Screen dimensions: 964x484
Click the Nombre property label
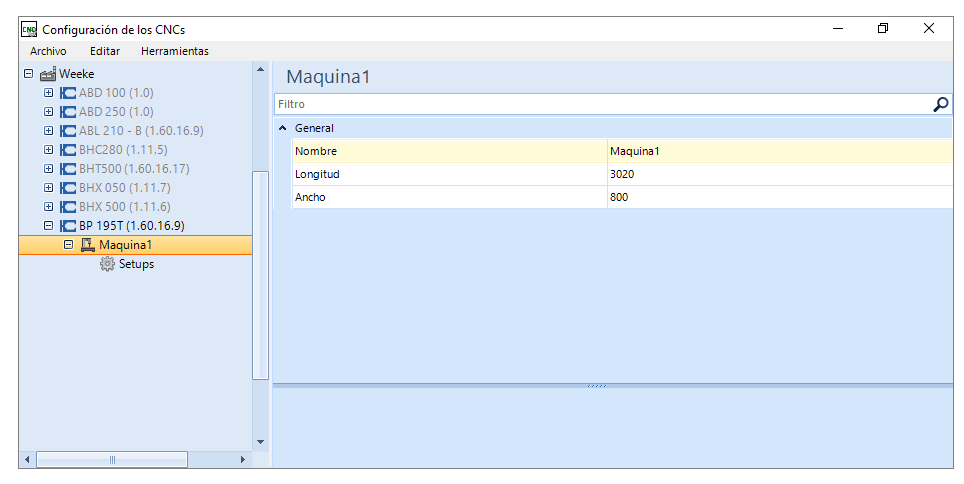(x=316, y=151)
